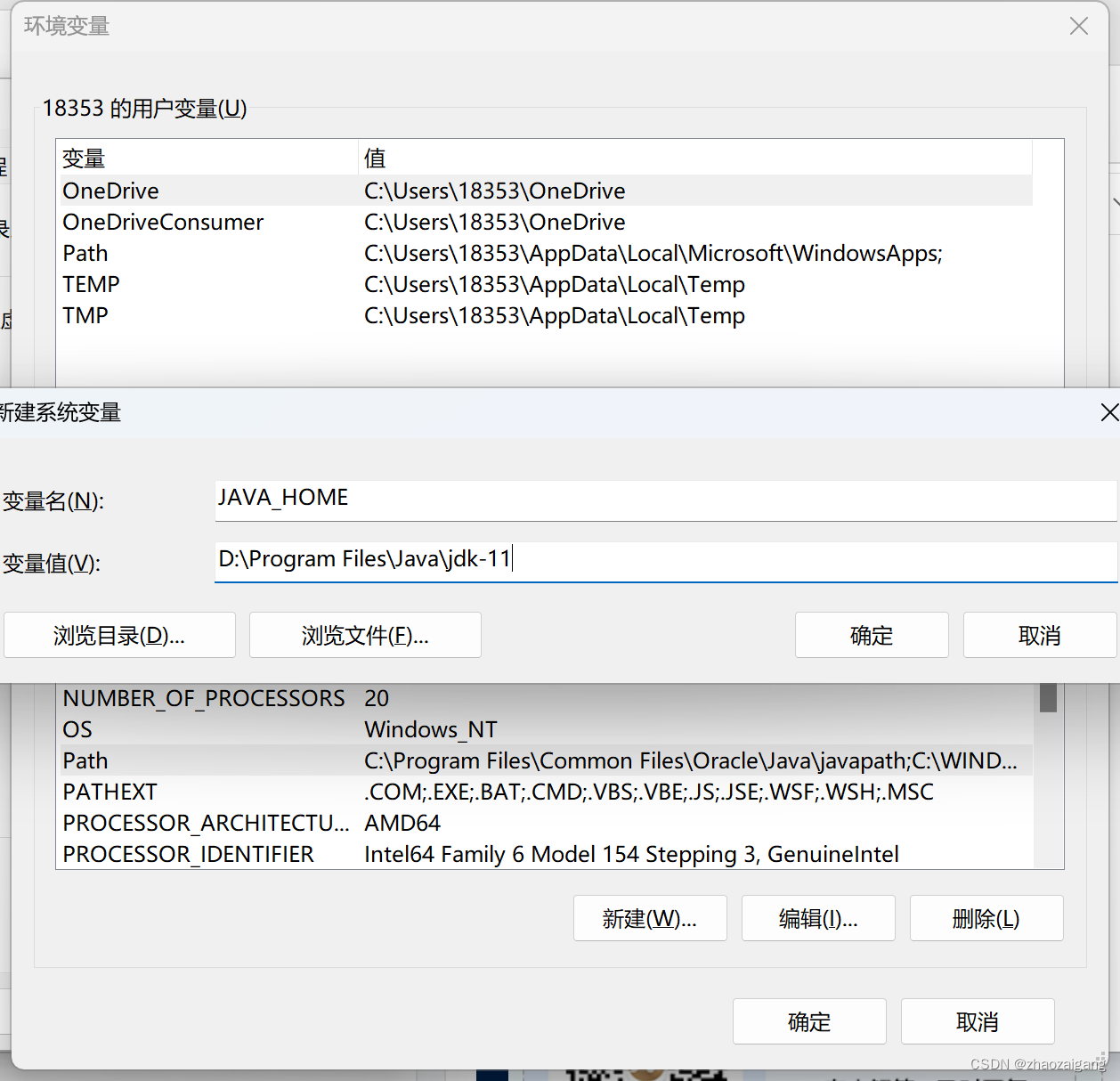Select the Path user variable

[x=356, y=253]
